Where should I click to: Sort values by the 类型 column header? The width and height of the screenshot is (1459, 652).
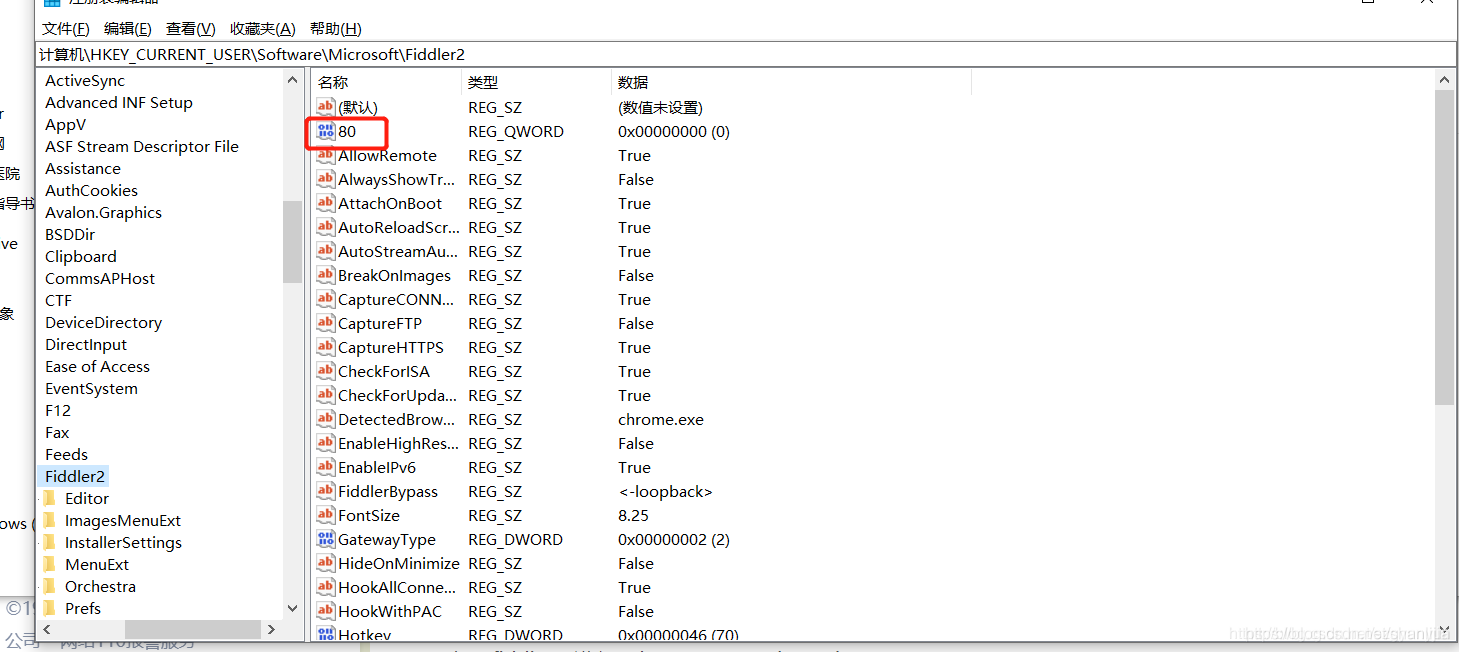tap(536, 83)
